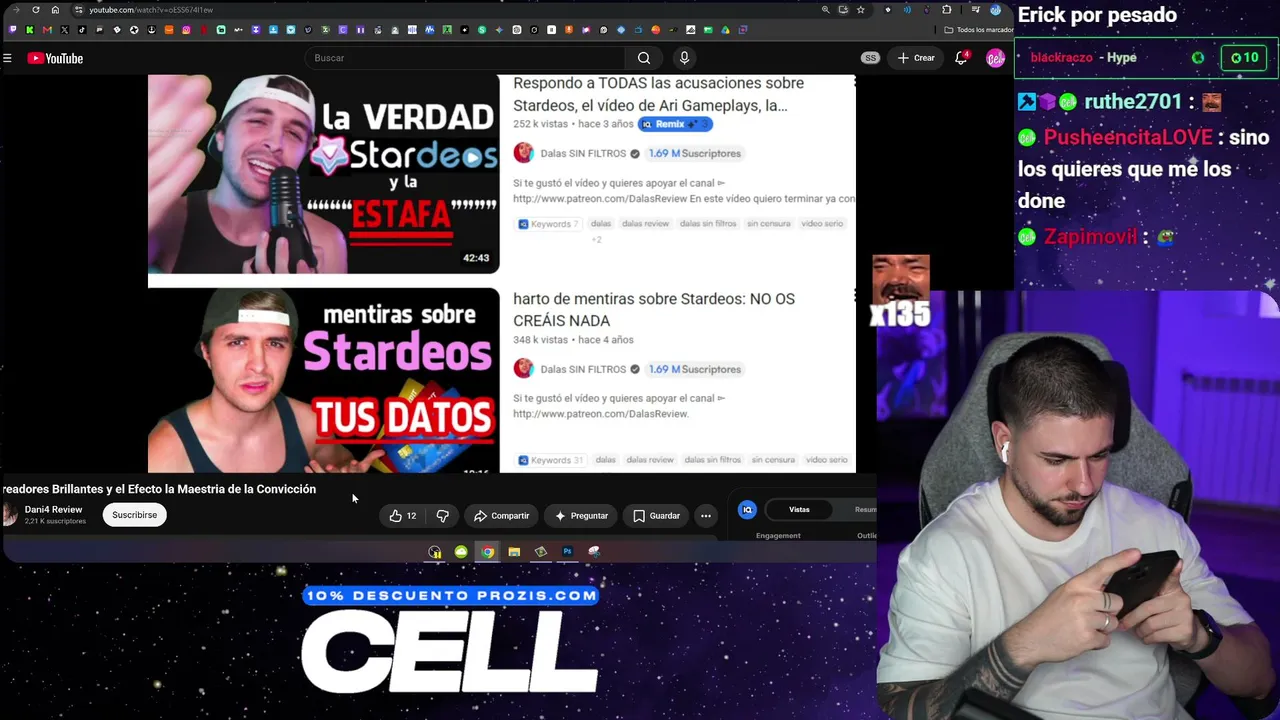1280x720 pixels.
Task: Click the browser home button
Action: [x=55, y=10]
